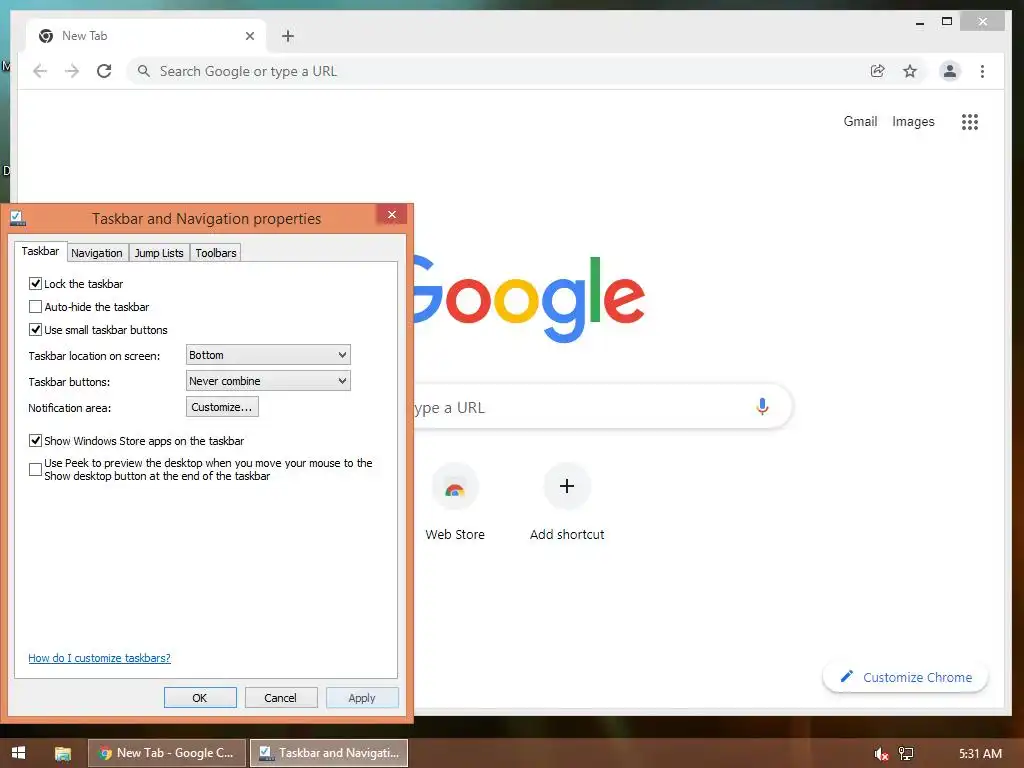Share this page in Chrome
This screenshot has height=768, width=1024.
(x=878, y=71)
